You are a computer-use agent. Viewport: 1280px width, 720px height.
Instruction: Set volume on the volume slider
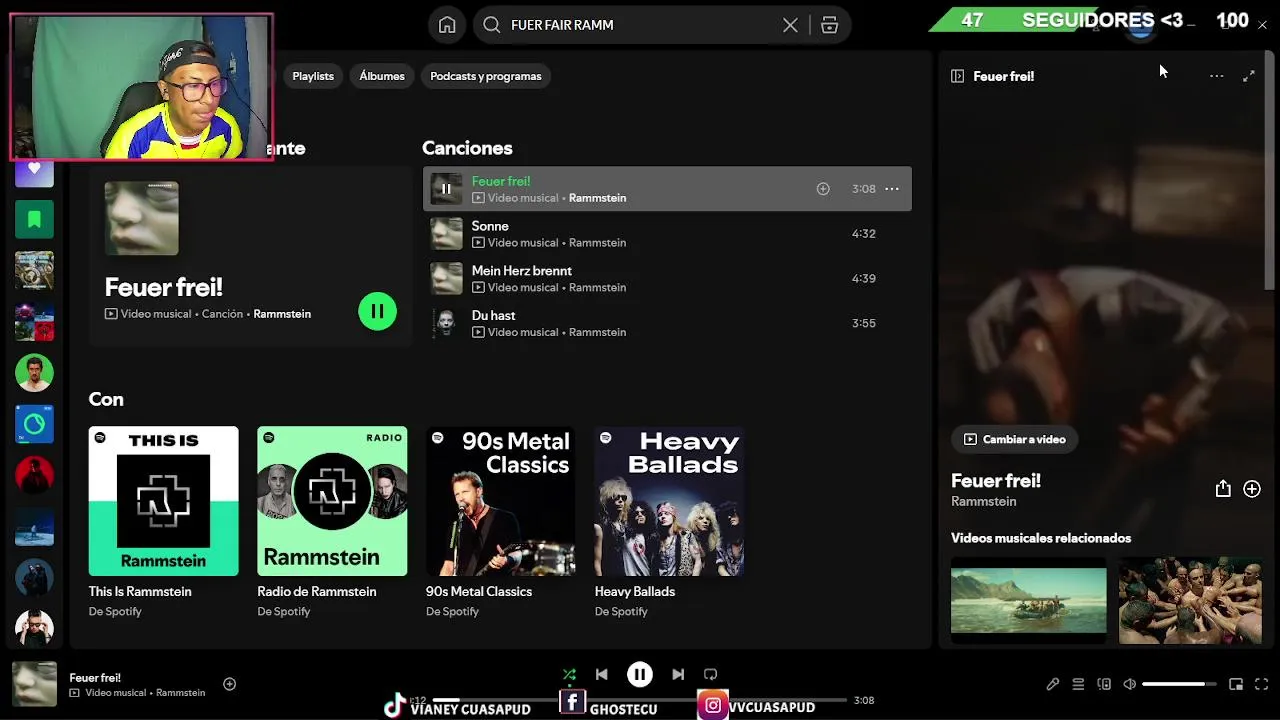click(1179, 685)
